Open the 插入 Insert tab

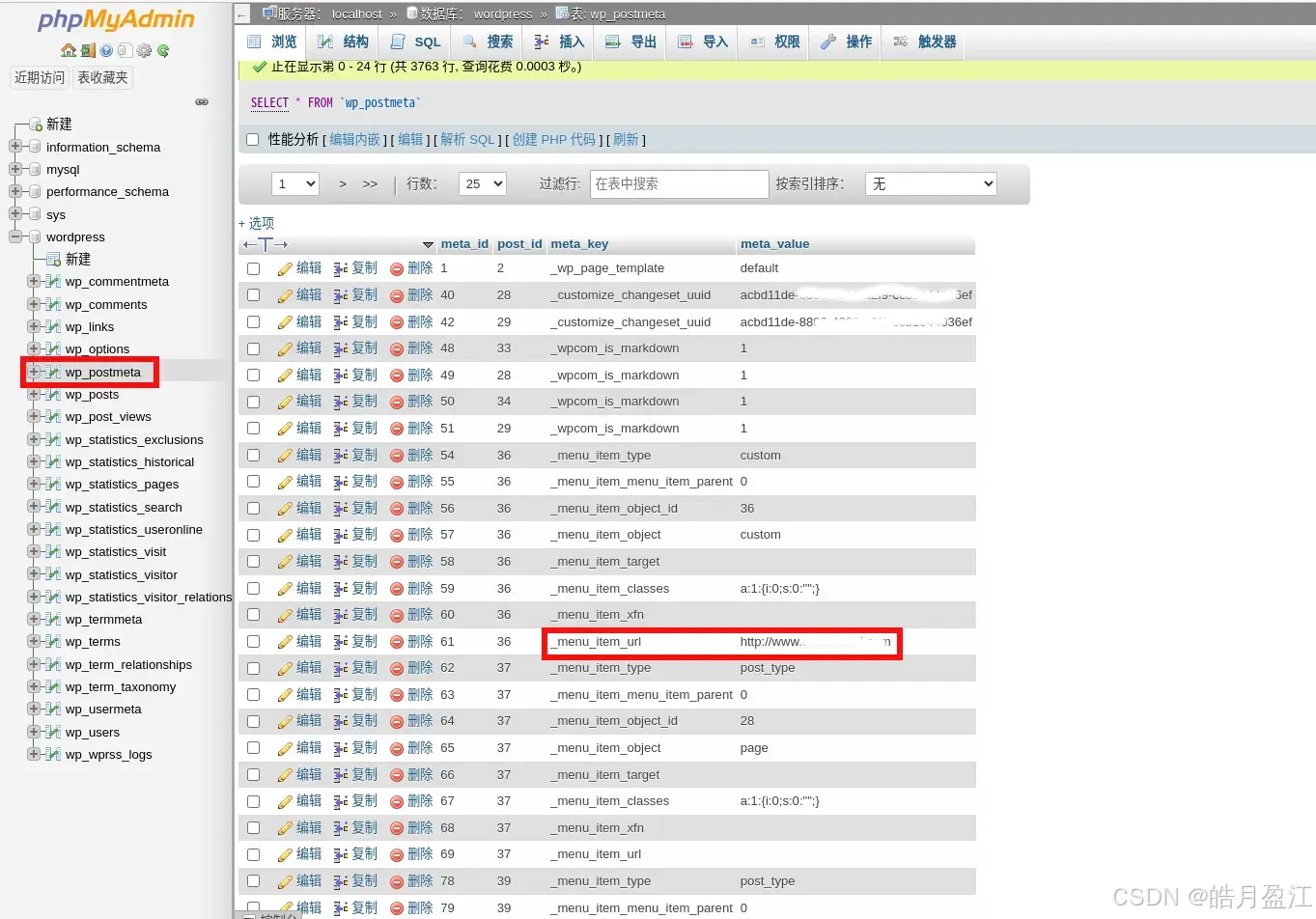tap(559, 42)
